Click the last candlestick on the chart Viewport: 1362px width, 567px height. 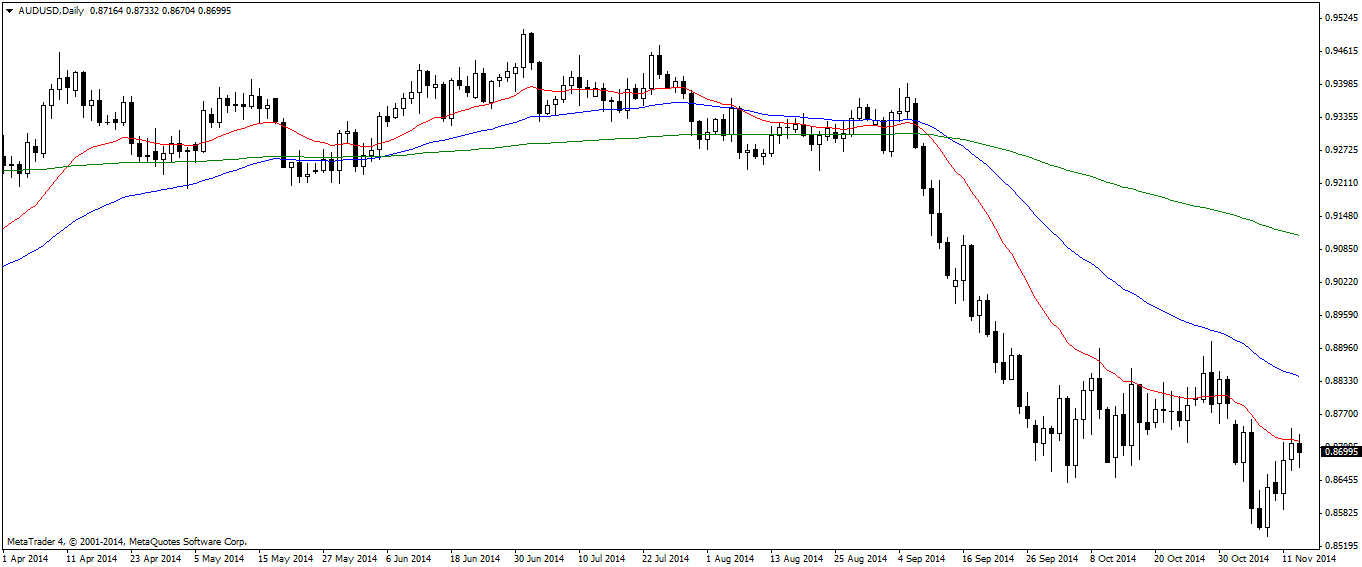[1299, 449]
